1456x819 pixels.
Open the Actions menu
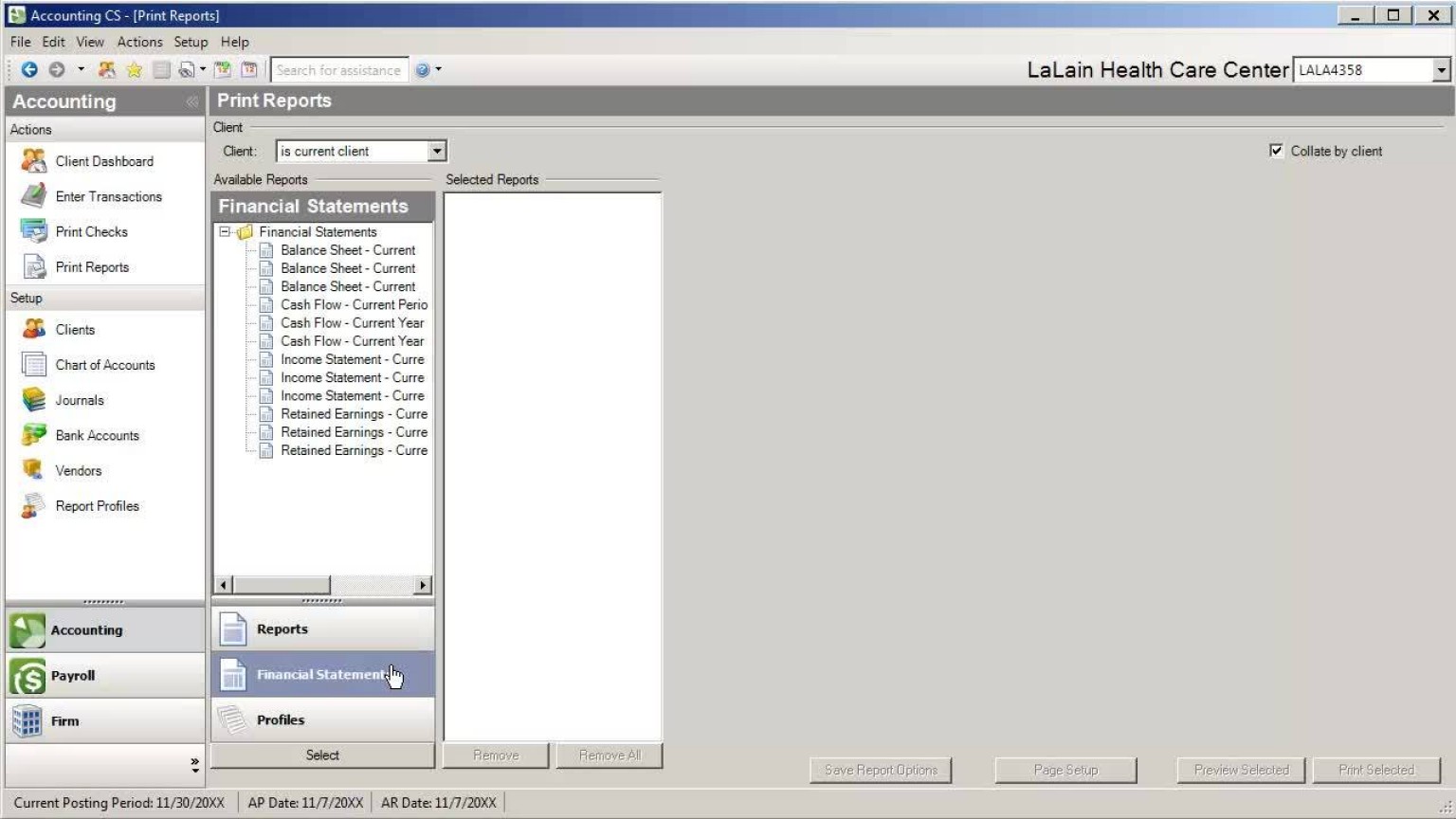pos(139,42)
